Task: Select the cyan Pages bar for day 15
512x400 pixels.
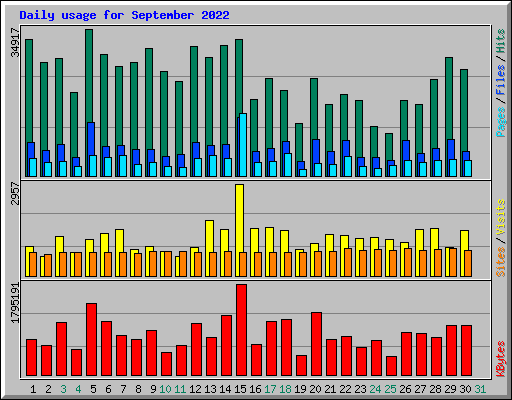Action: click(x=243, y=145)
